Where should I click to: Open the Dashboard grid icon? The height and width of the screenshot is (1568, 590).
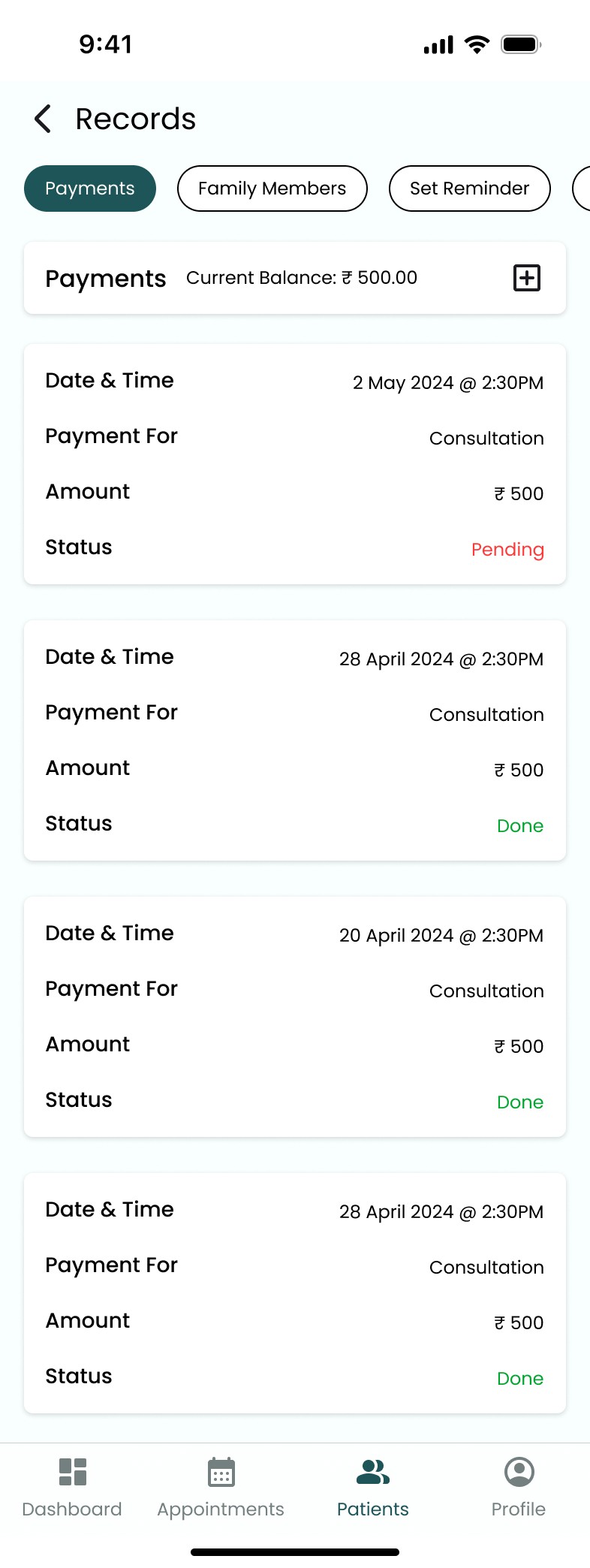pyautogui.click(x=73, y=1472)
